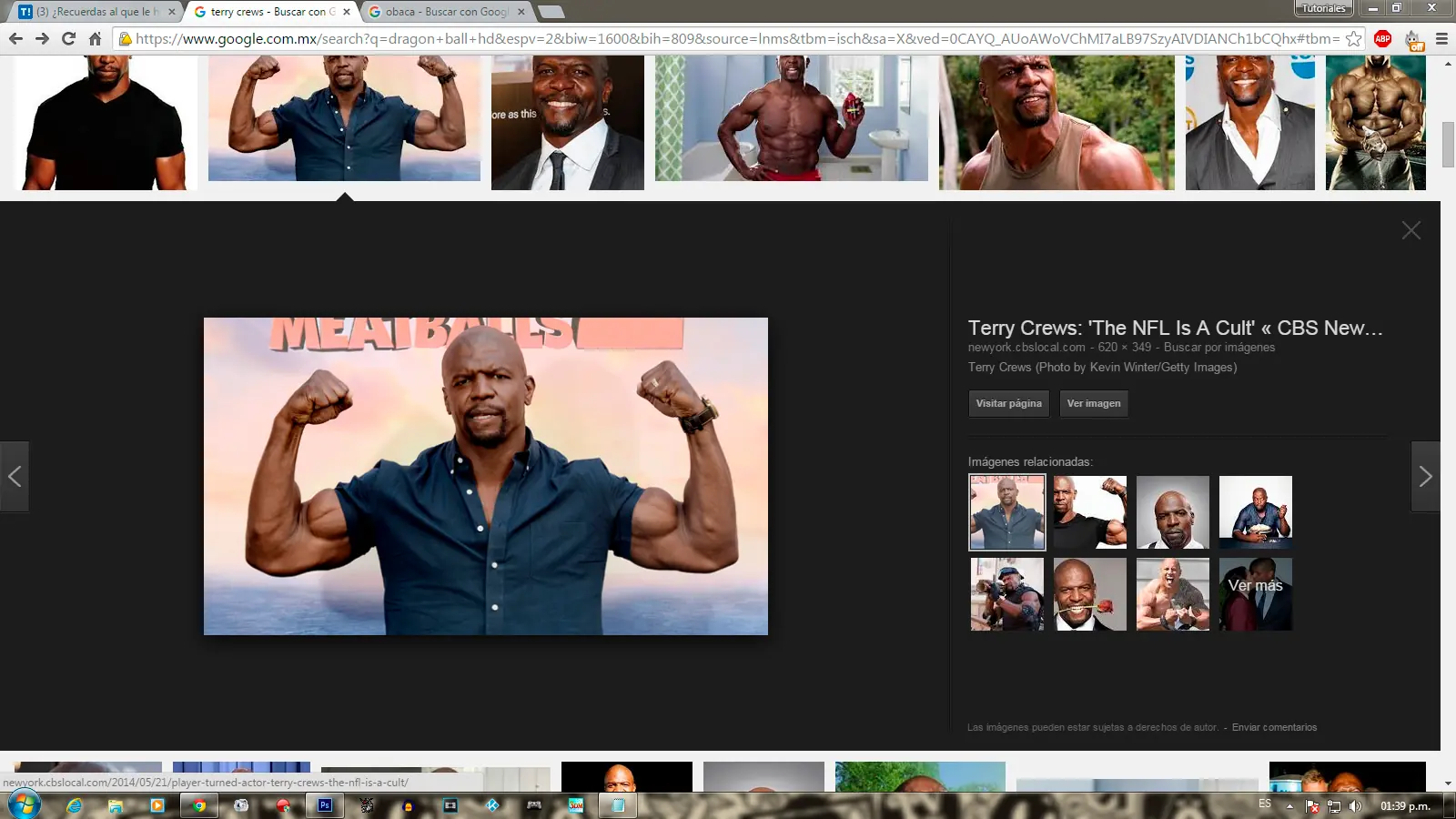The image size is (1456, 819).
Task: Select the related image holding a bowl
Action: (1256, 512)
